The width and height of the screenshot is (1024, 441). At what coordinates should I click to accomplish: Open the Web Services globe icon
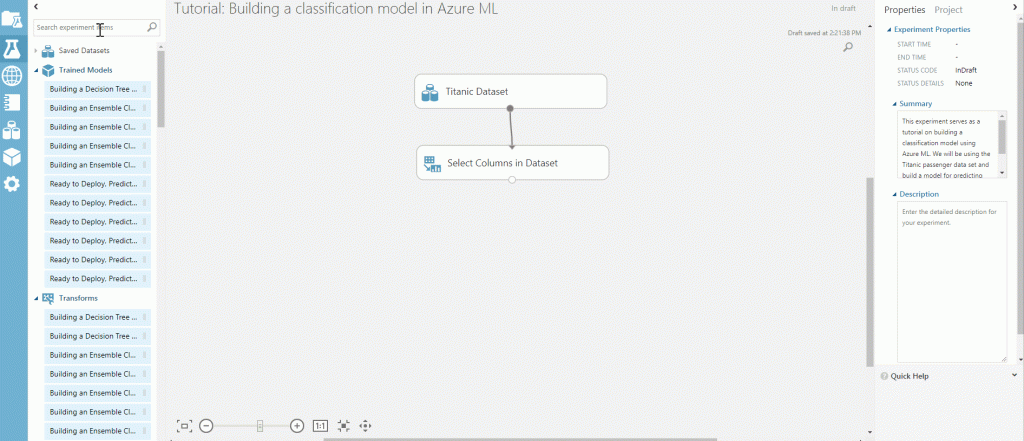click(x=12, y=75)
